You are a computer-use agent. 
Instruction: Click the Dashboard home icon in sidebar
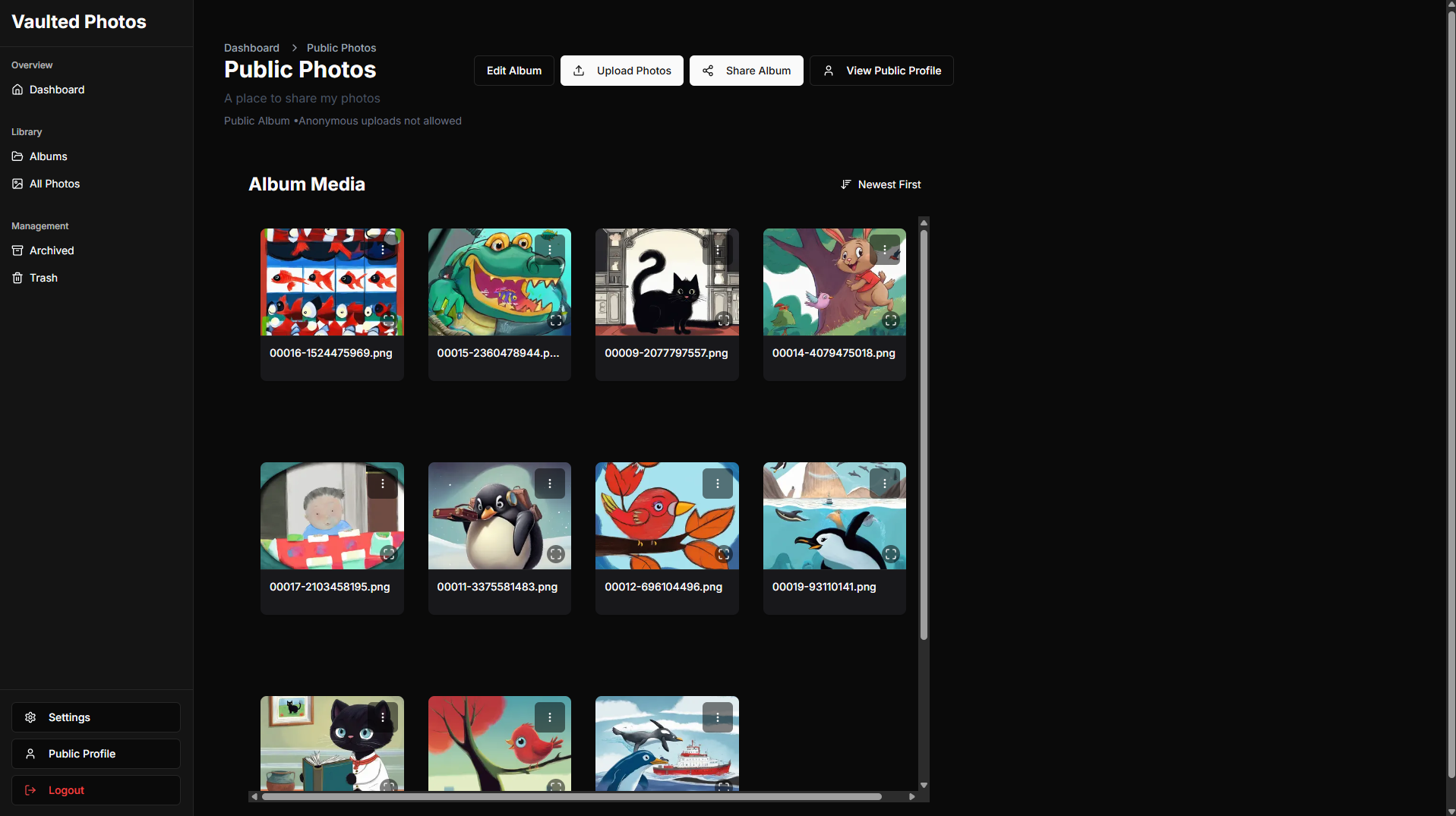click(17, 90)
